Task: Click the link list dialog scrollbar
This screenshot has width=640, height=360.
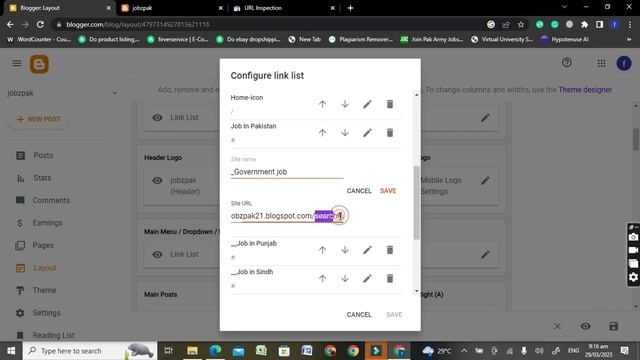Action: click(x=416, y=202)
